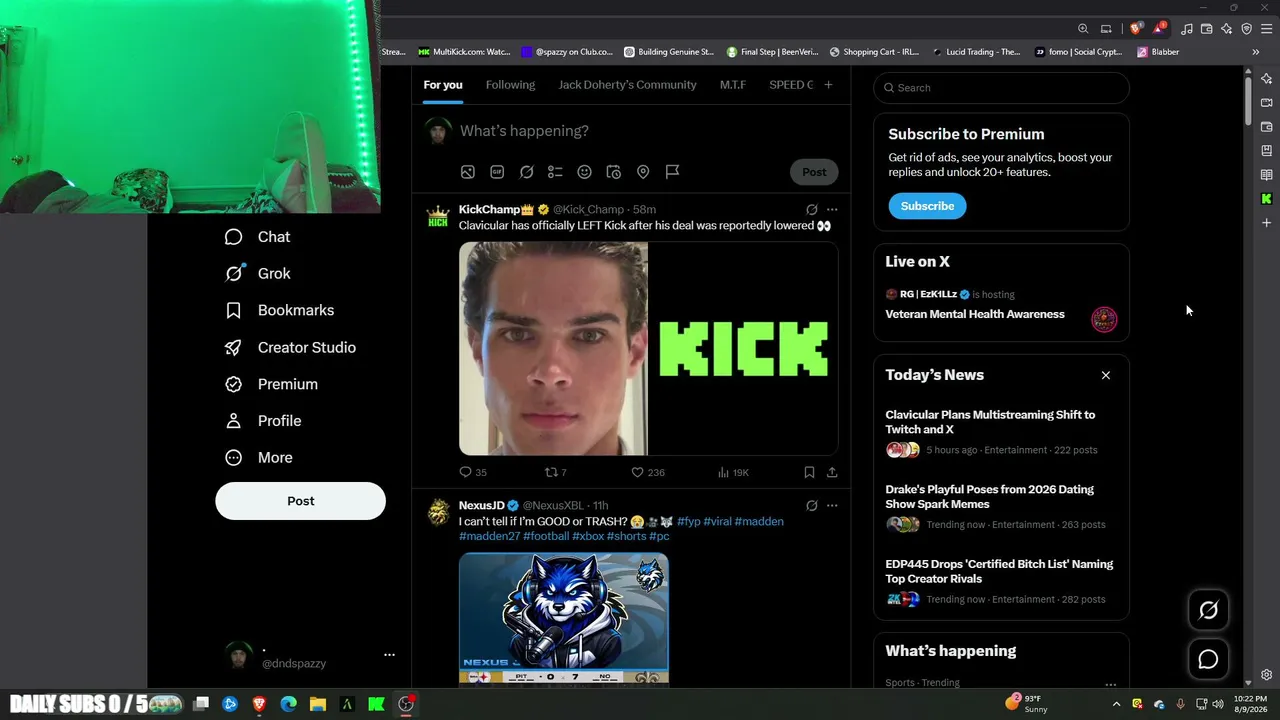Switch to the For you tab

point(443,85)
